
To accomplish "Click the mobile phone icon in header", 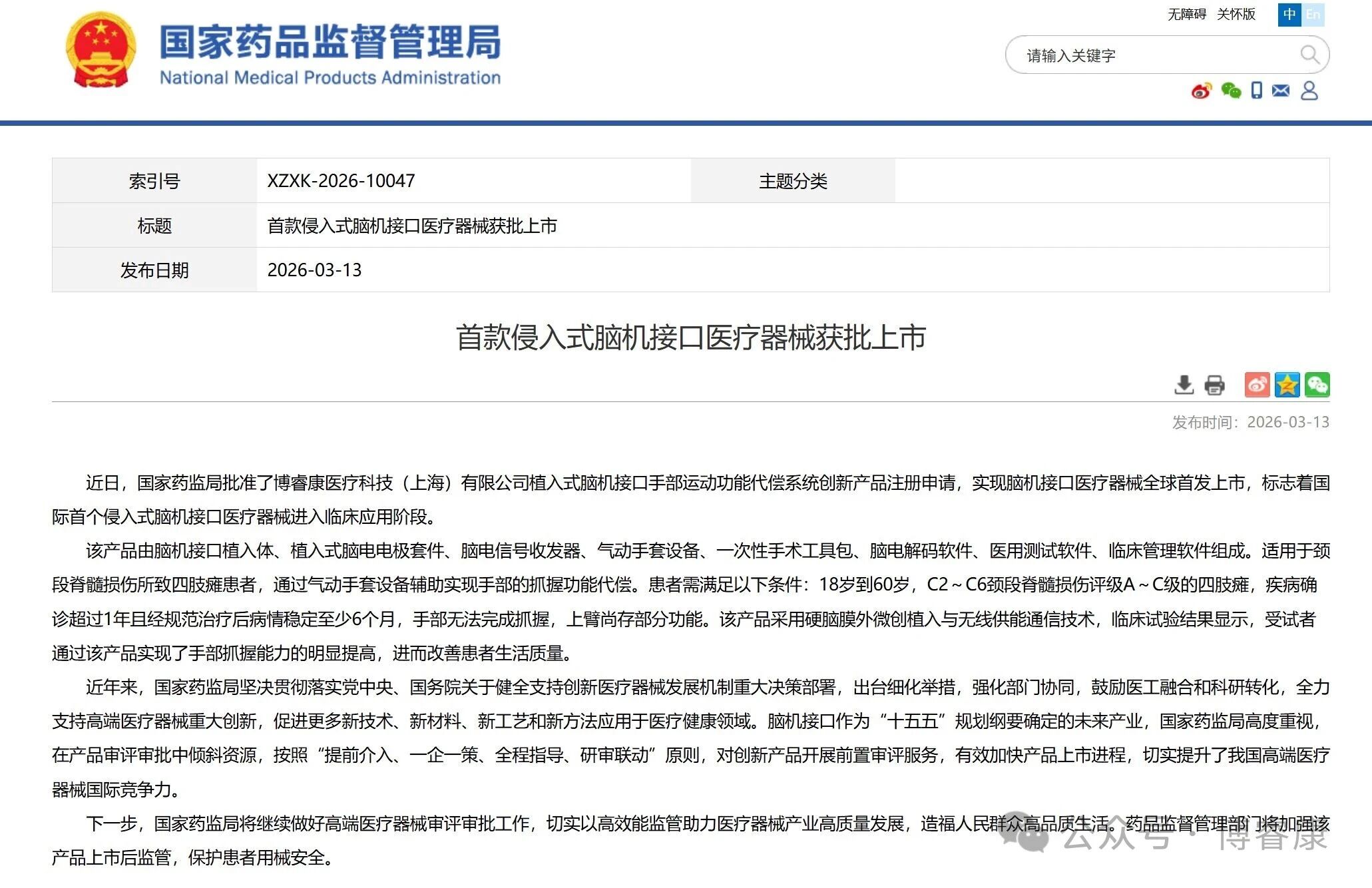I will pyautogui.click(x=1256, y=91).
